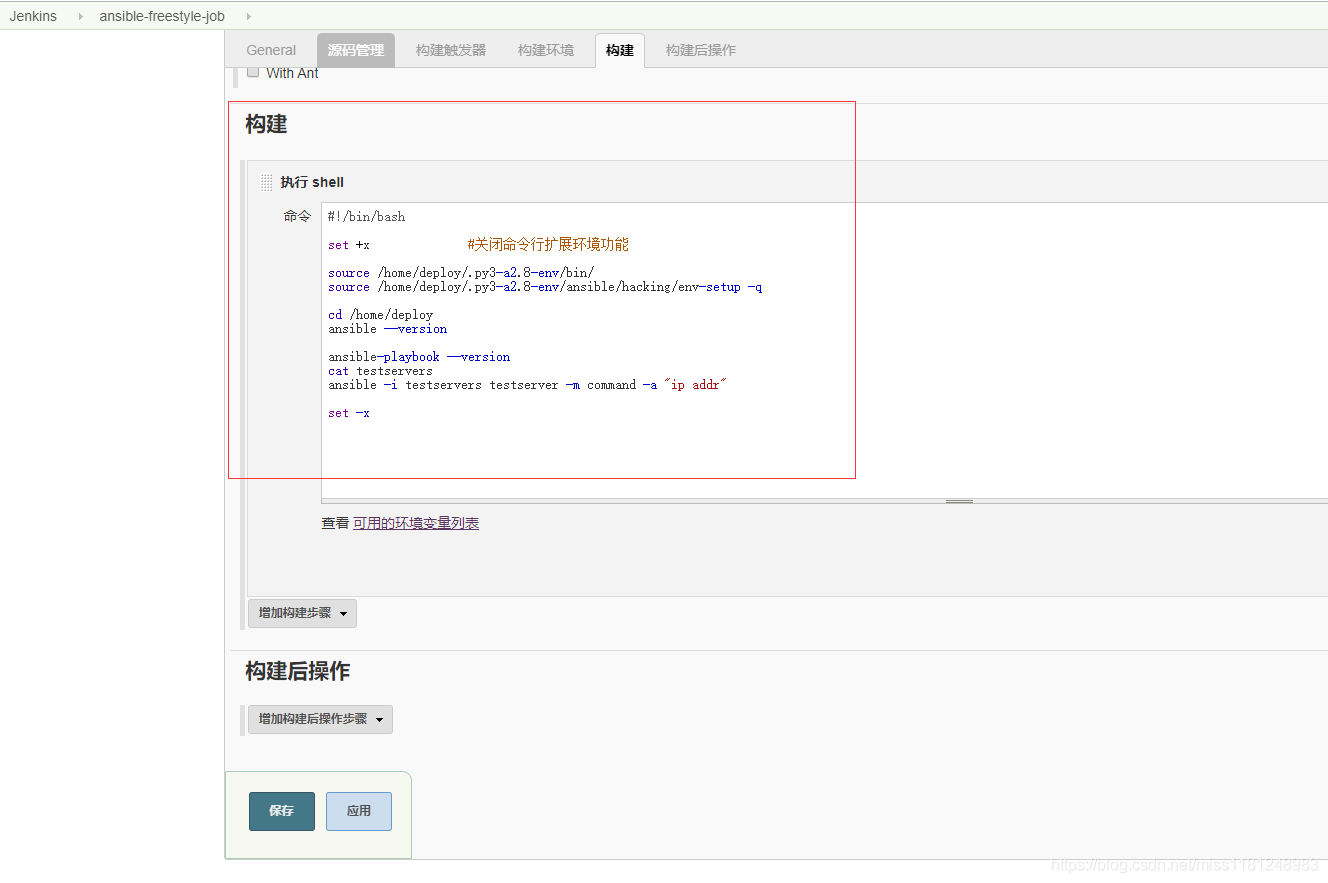Open the 可用的环境变量列表 link
Viewport: 1328px width, 883px height.
416,523
